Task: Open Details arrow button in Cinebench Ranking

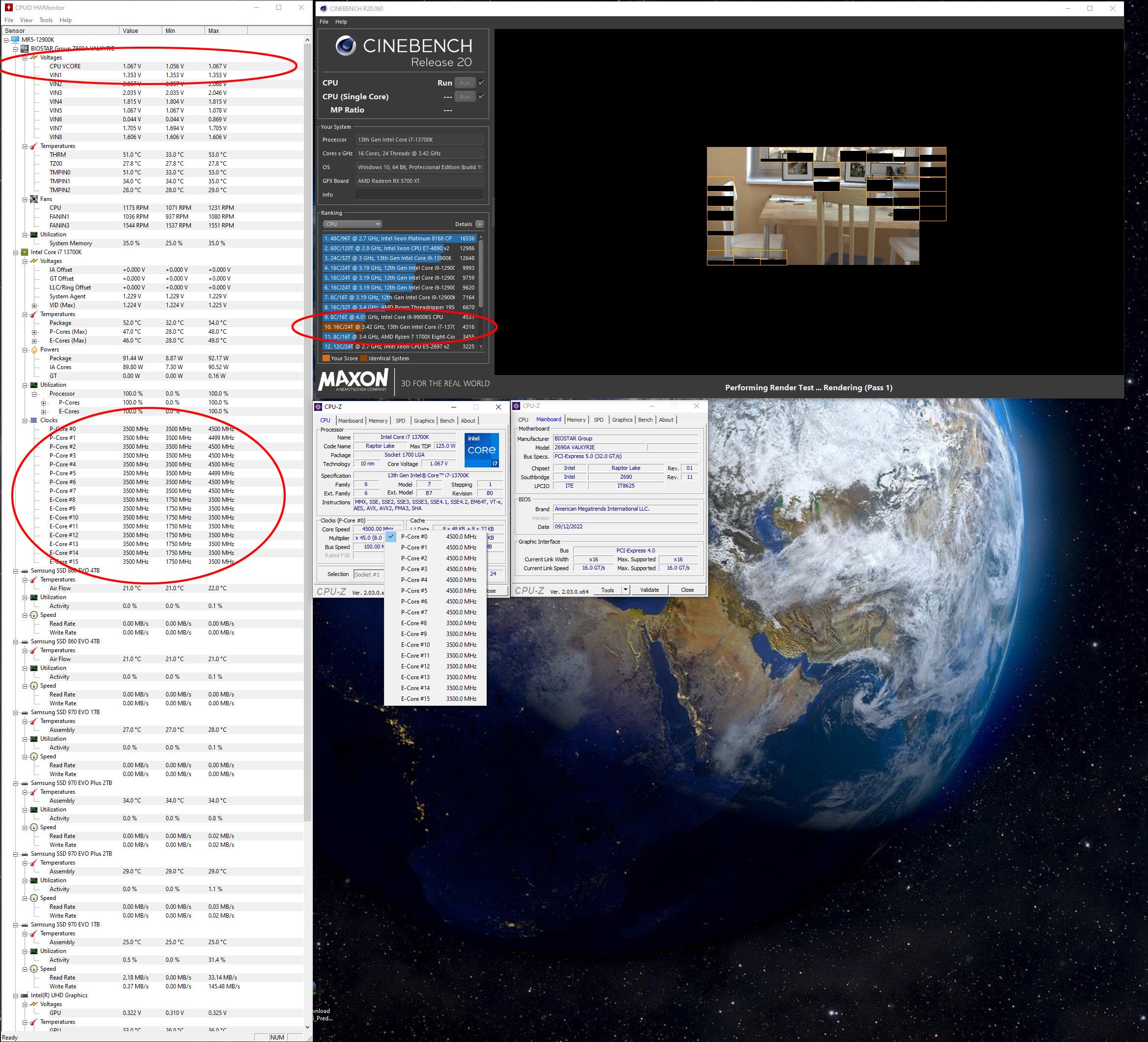Action: pos(479,224)
